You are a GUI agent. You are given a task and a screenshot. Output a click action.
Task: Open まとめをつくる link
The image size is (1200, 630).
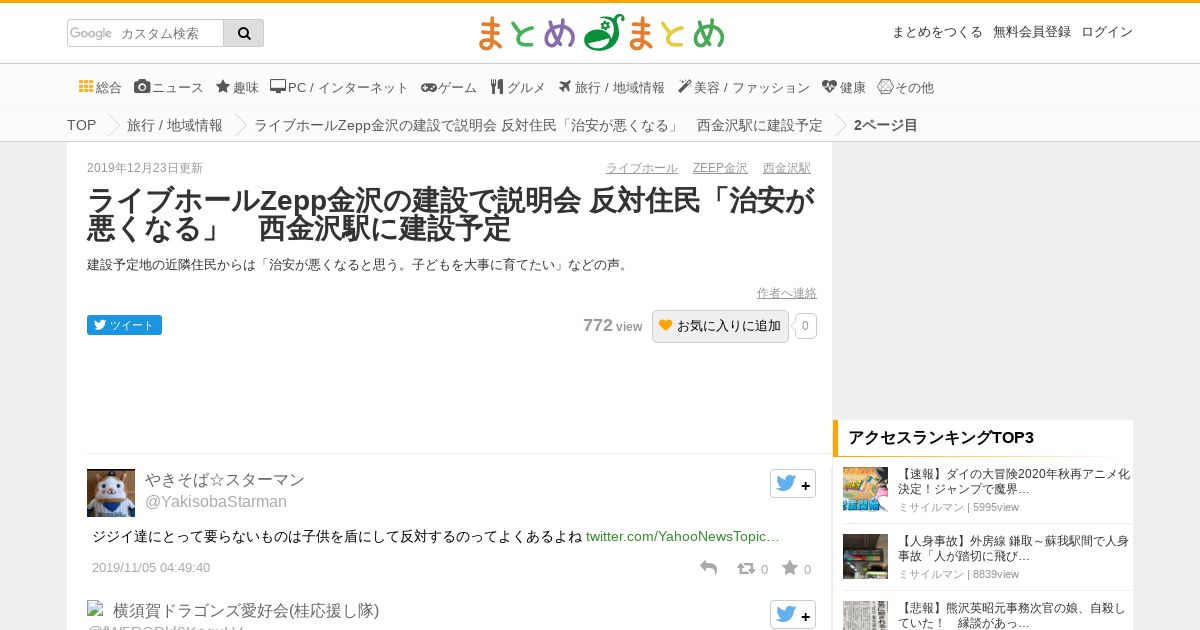tap(937, 32)
